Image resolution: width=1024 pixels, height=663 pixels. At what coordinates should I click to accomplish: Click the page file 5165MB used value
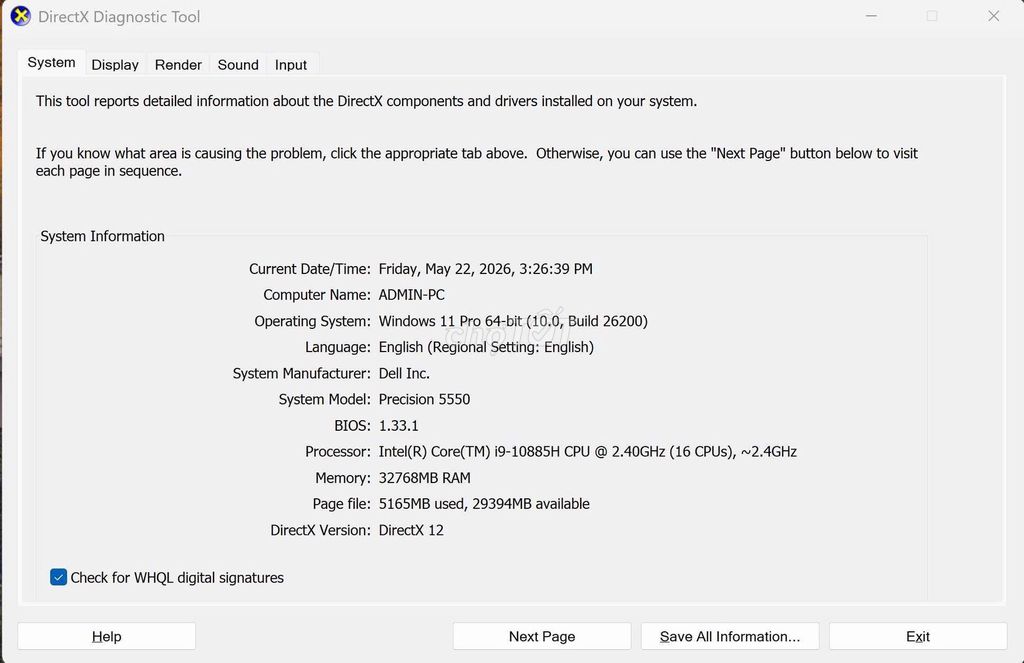pyautogui.click(x=484, y=504)
